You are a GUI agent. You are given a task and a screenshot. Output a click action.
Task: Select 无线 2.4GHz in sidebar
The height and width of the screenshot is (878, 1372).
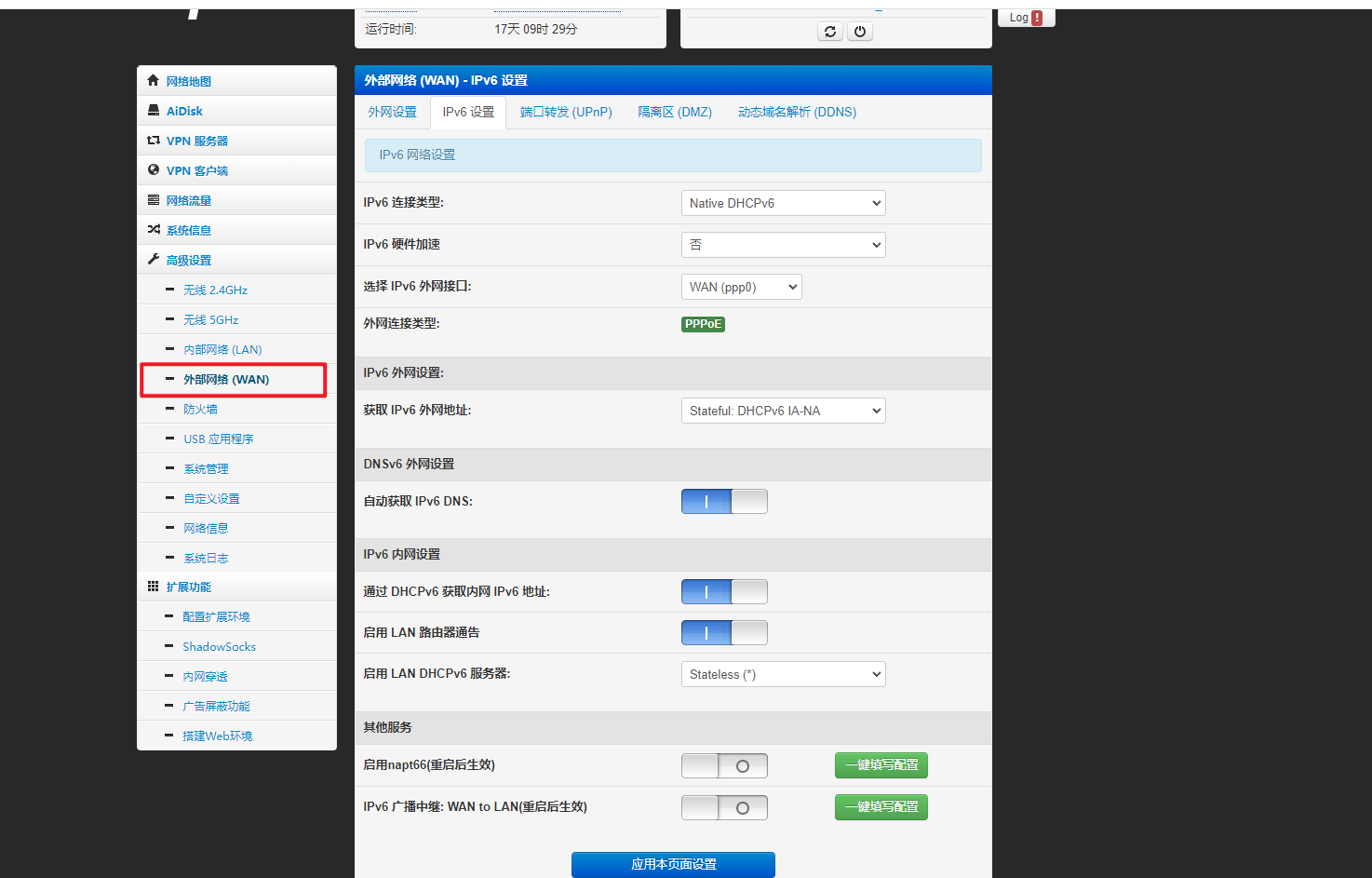[215, 290]
